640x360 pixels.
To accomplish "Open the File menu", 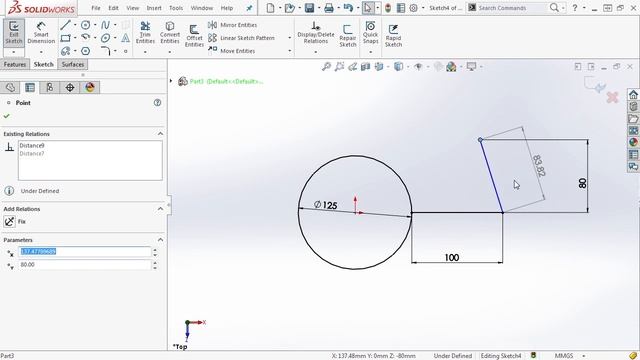I will [x=96, y=8].
